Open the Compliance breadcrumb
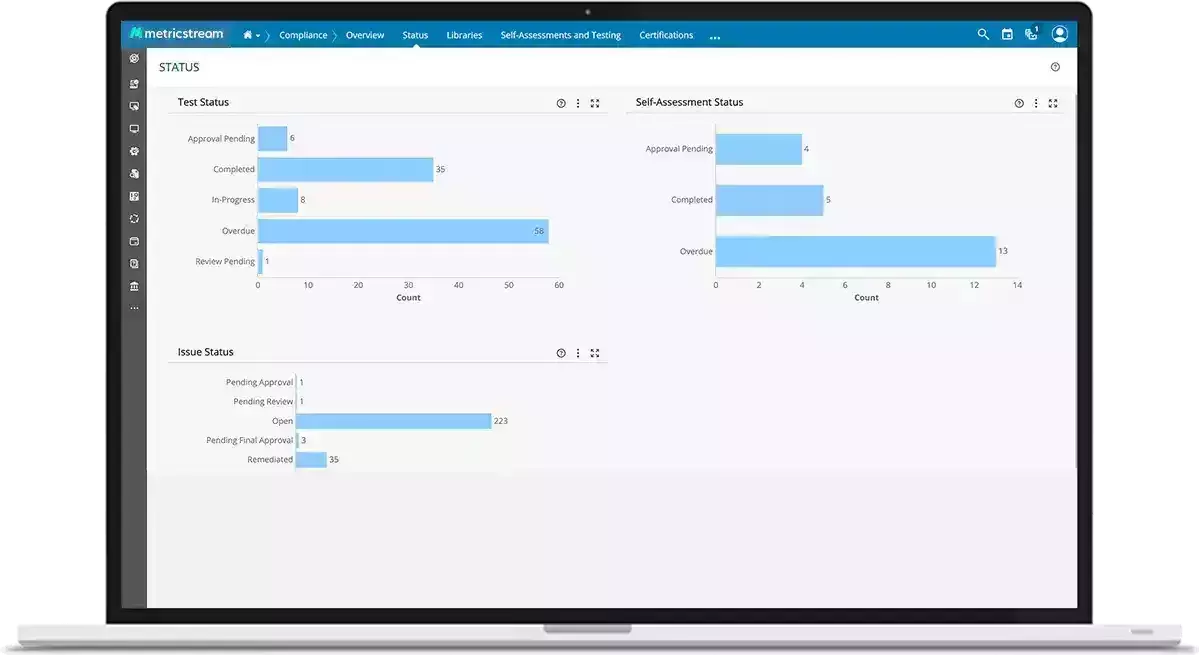The width and height of the screenshot is (1200, 655). (x=303, y=35)
